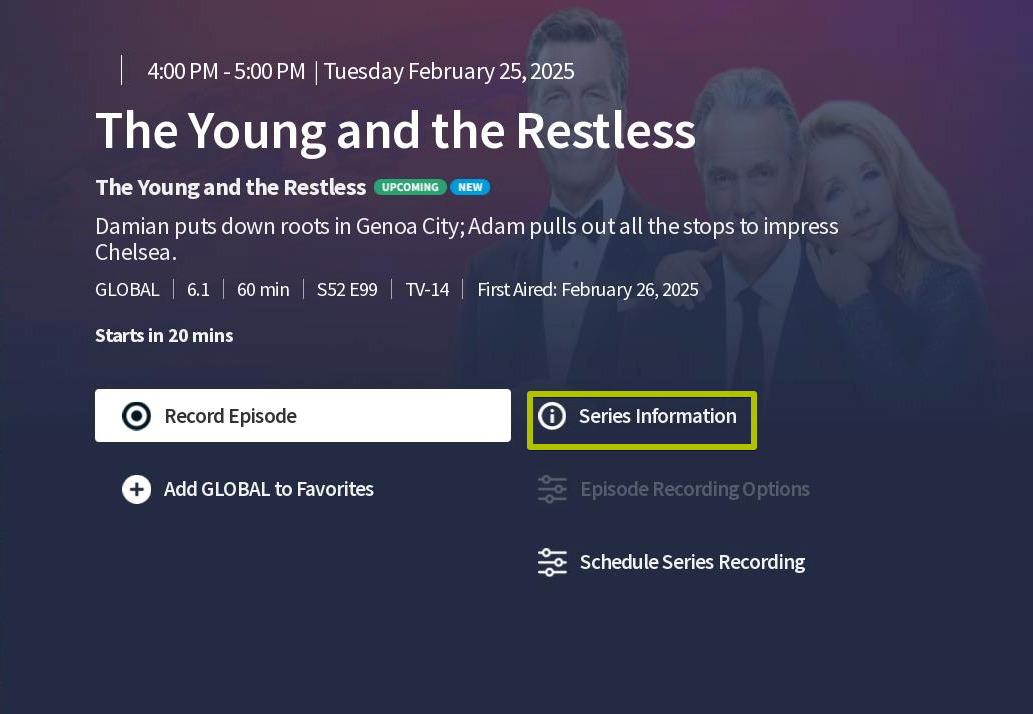Open Episode Recording Options

coord(673,489)
